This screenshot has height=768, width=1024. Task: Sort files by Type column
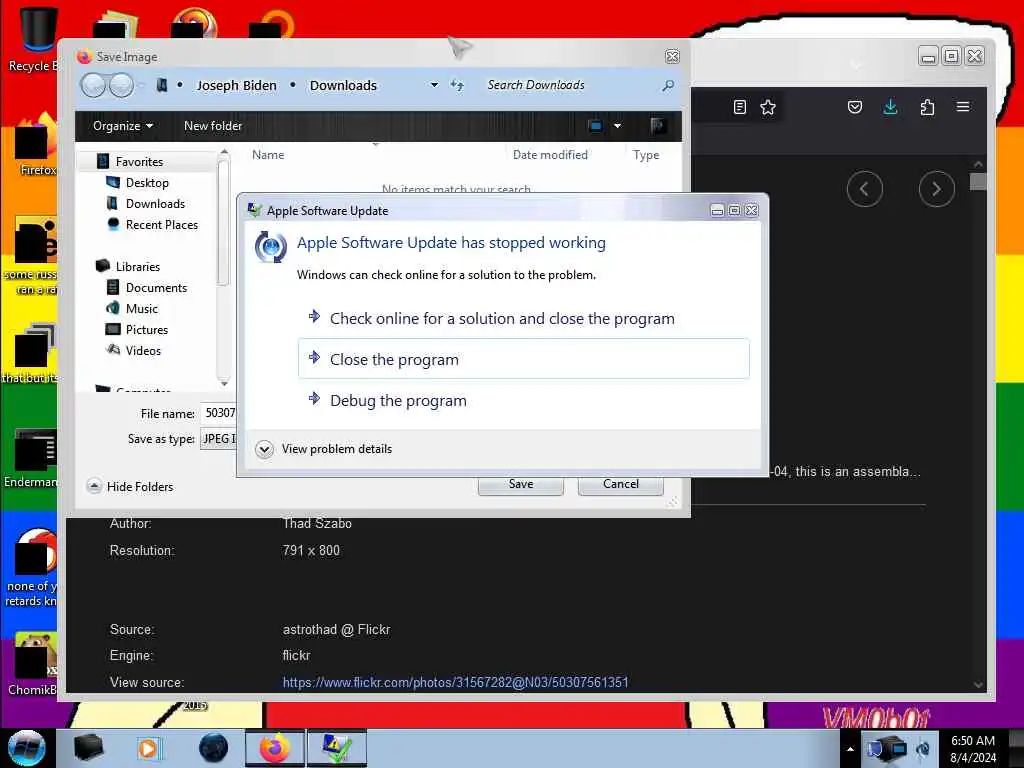646,155
